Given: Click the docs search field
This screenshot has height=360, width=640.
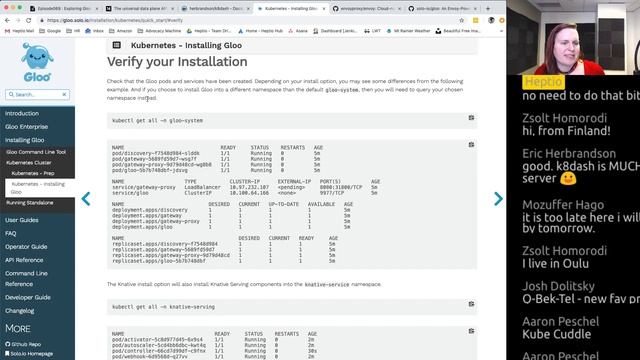Looking at the screenshot, I should (37, 94).
